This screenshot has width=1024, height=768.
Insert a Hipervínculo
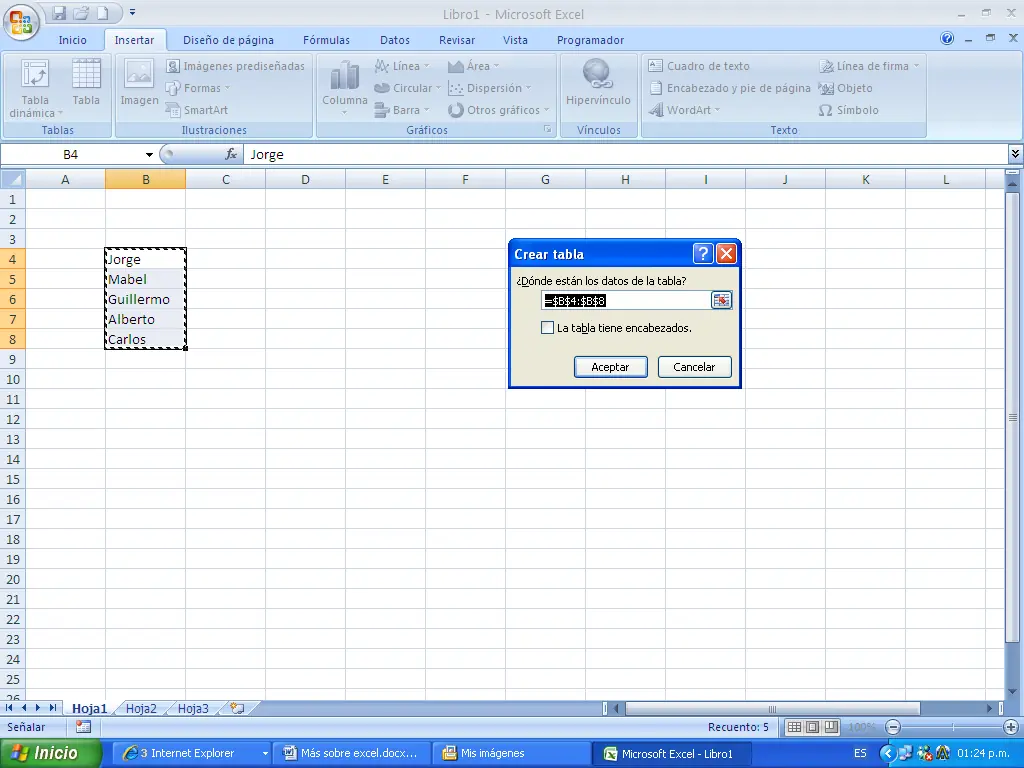click(598, 83)
